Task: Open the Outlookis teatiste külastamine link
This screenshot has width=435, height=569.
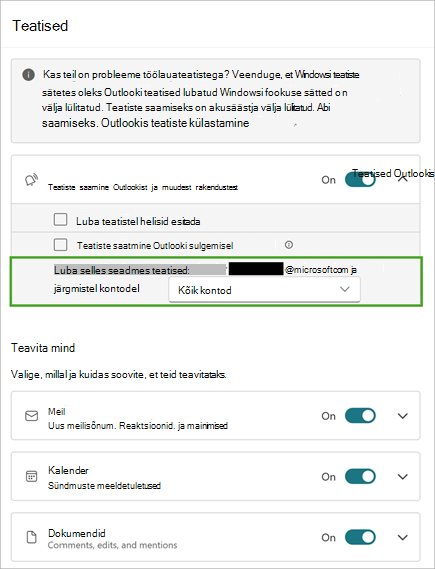Action: point(175,123)
